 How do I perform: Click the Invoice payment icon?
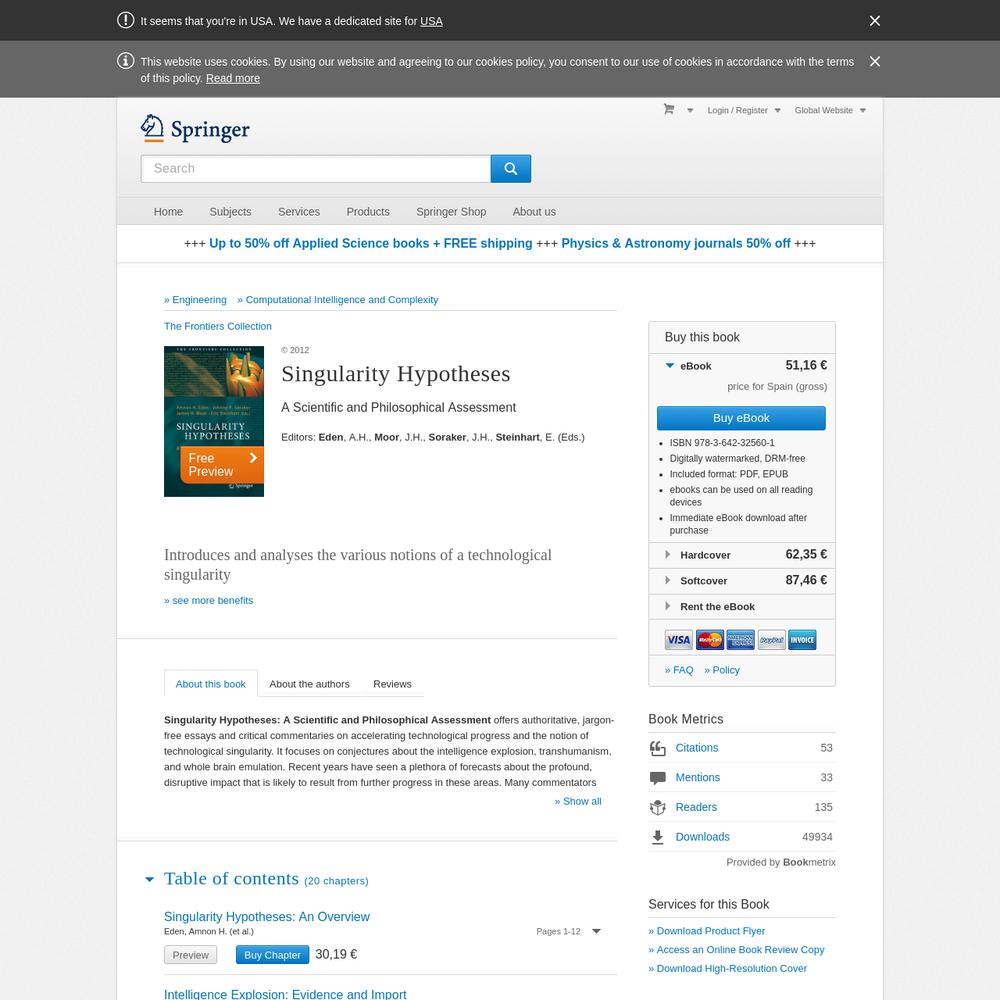point(802,640)
